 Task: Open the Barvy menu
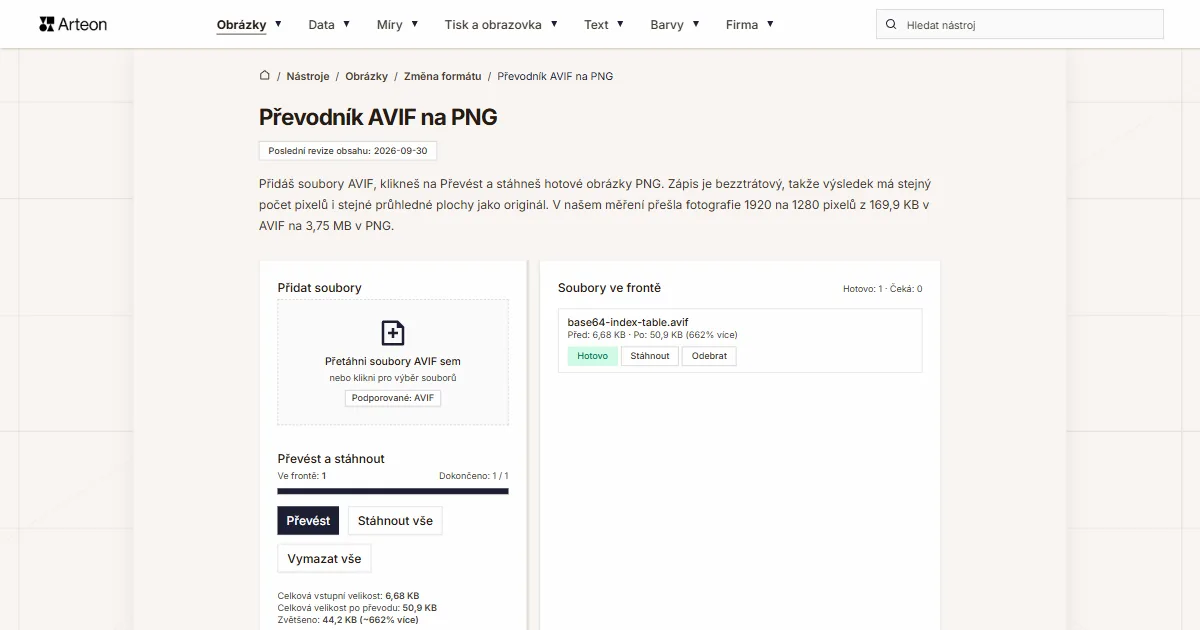tap(667, 25)
